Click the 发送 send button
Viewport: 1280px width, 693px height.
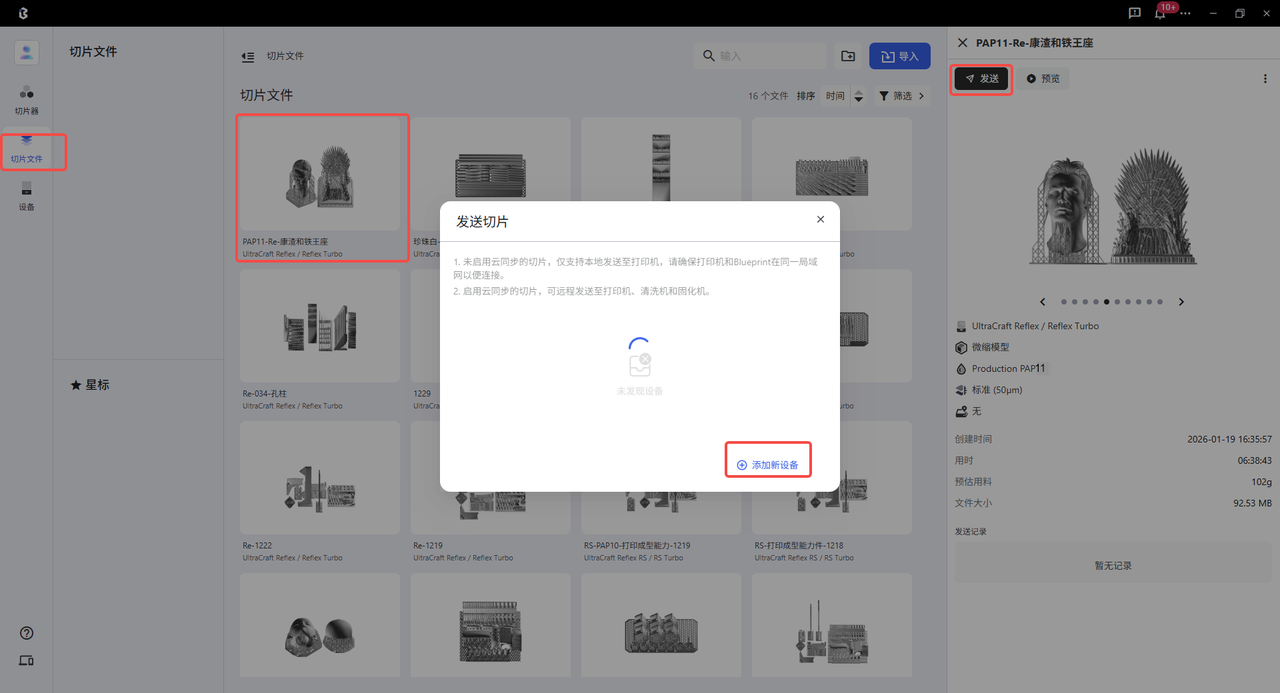coord(981,78)
